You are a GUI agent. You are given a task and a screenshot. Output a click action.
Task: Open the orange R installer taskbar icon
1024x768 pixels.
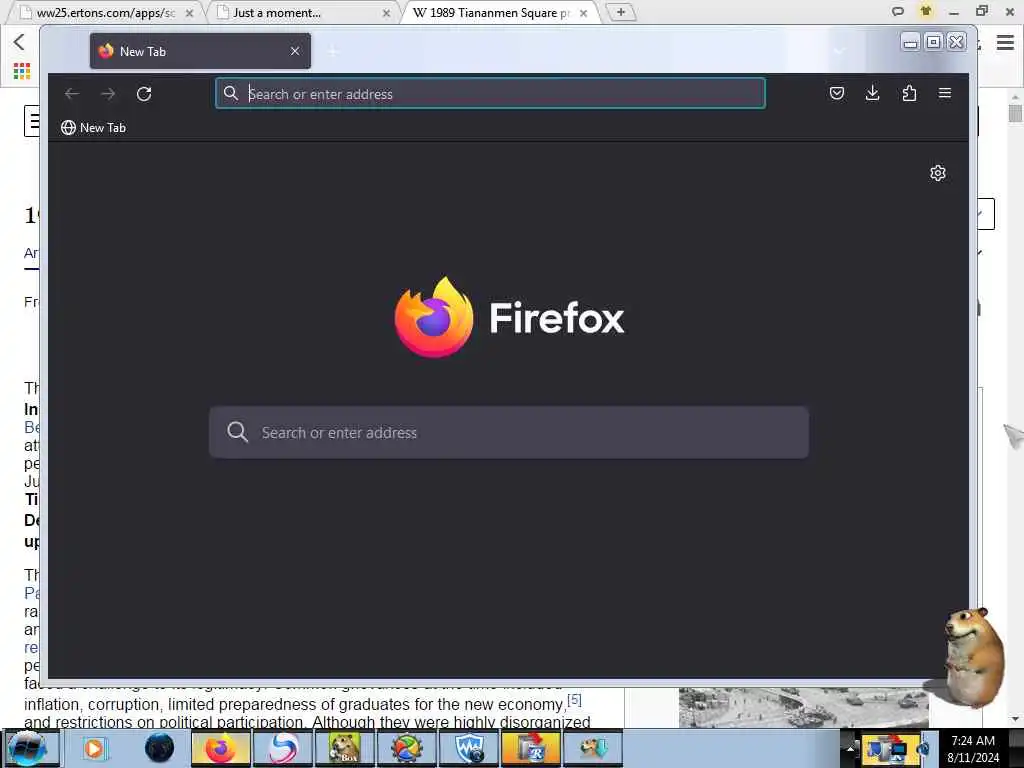(x=531, y=748)
